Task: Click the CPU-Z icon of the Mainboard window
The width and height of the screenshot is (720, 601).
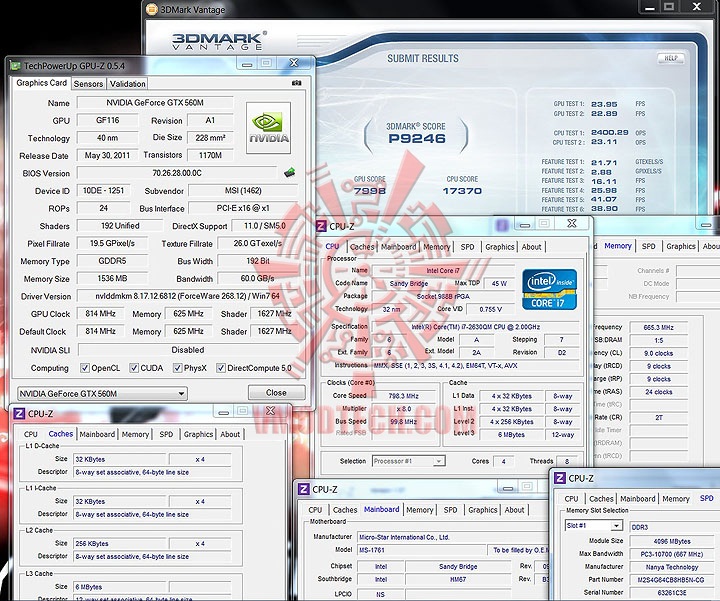Action: pos(304,489)
